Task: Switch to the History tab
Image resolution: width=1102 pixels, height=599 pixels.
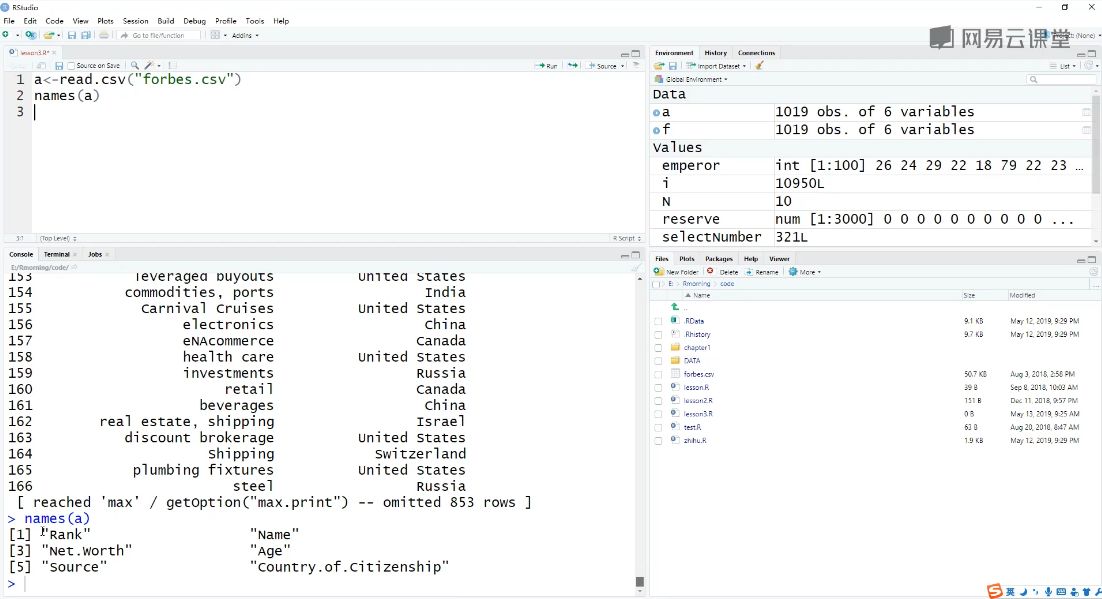Action: coord(715,53)
